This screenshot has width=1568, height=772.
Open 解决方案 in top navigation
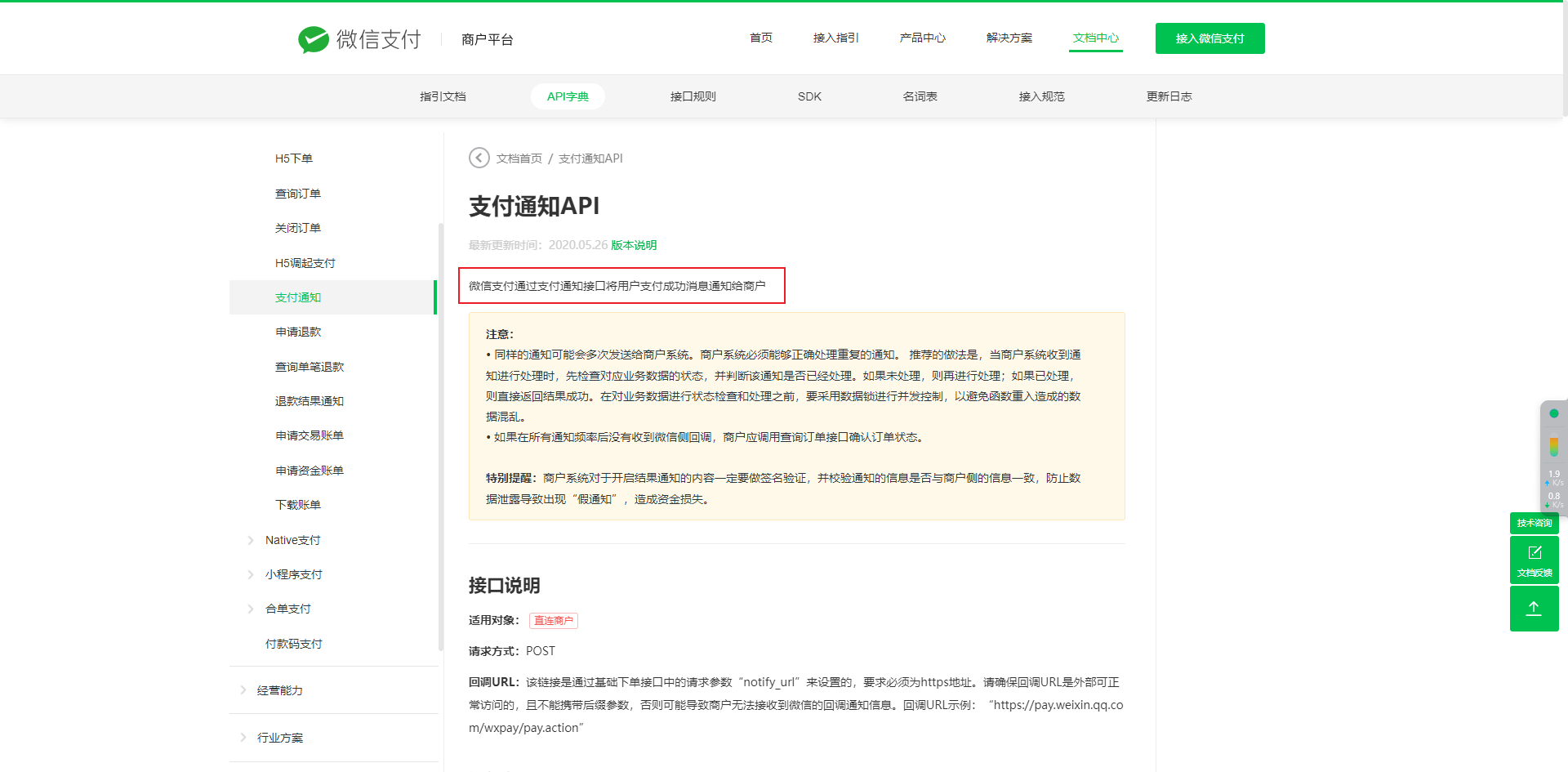point(1009,38)
